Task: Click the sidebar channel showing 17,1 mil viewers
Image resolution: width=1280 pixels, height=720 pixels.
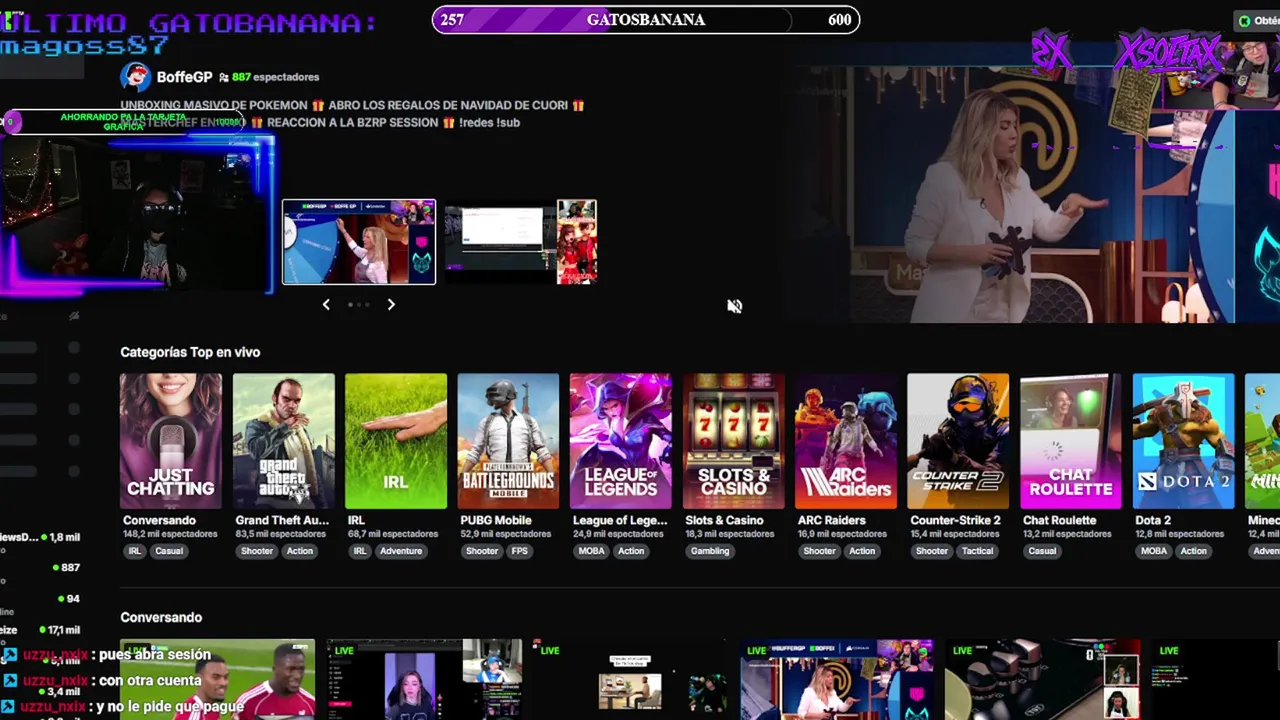Action: [40, 630]
